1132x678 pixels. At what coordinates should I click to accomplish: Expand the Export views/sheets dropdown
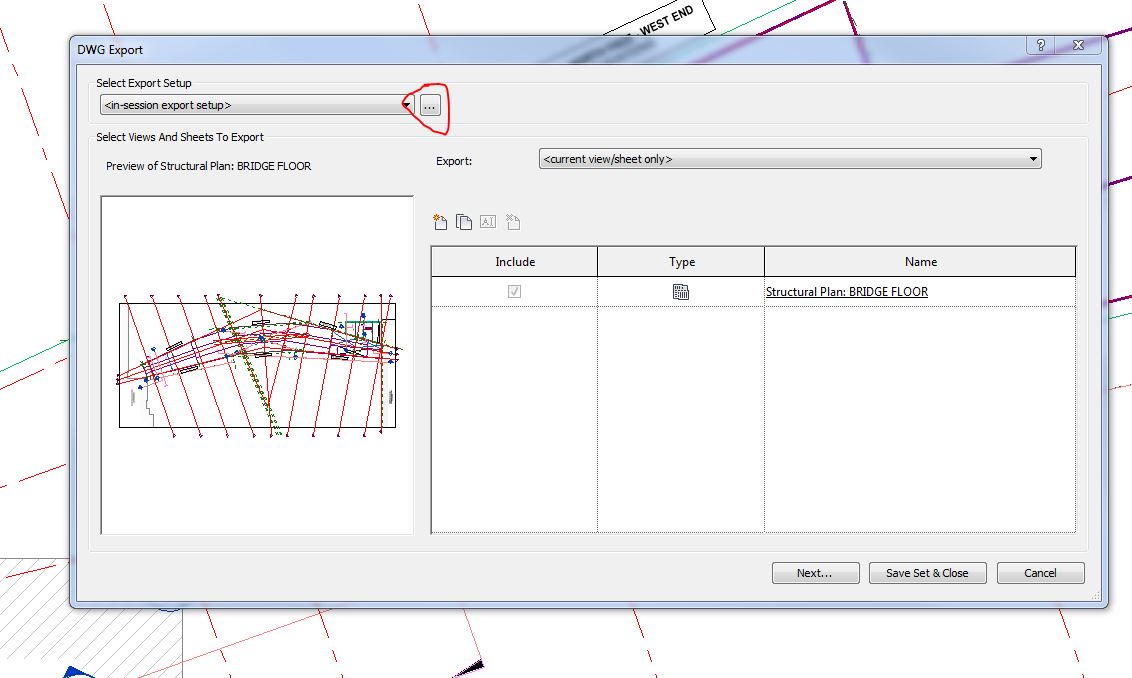click(x=1031, y=158)
